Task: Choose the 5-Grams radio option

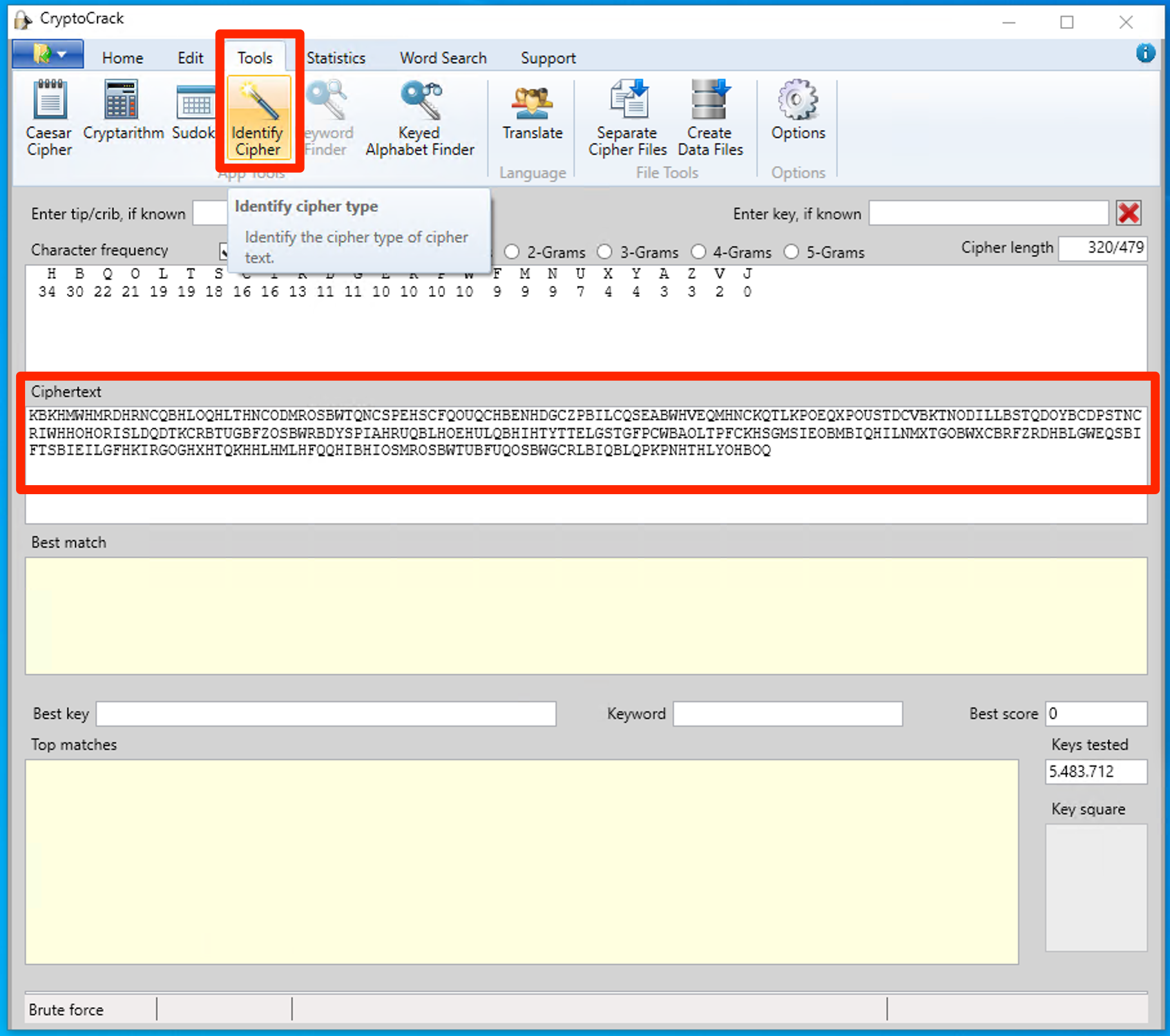Action: (791, 252)
